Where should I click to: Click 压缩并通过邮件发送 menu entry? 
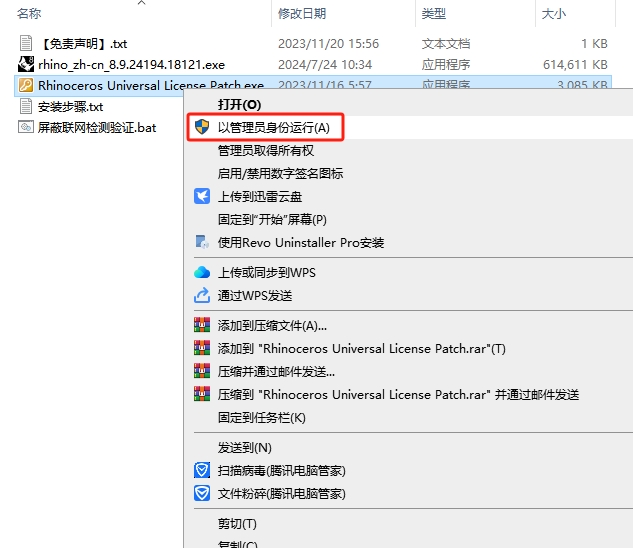tap(276, 371)
